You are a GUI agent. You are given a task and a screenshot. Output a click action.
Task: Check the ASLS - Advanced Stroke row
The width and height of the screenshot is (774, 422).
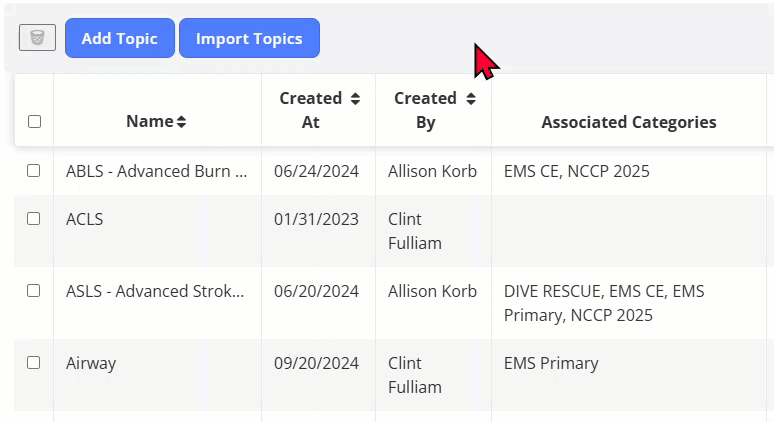(34, 291)
